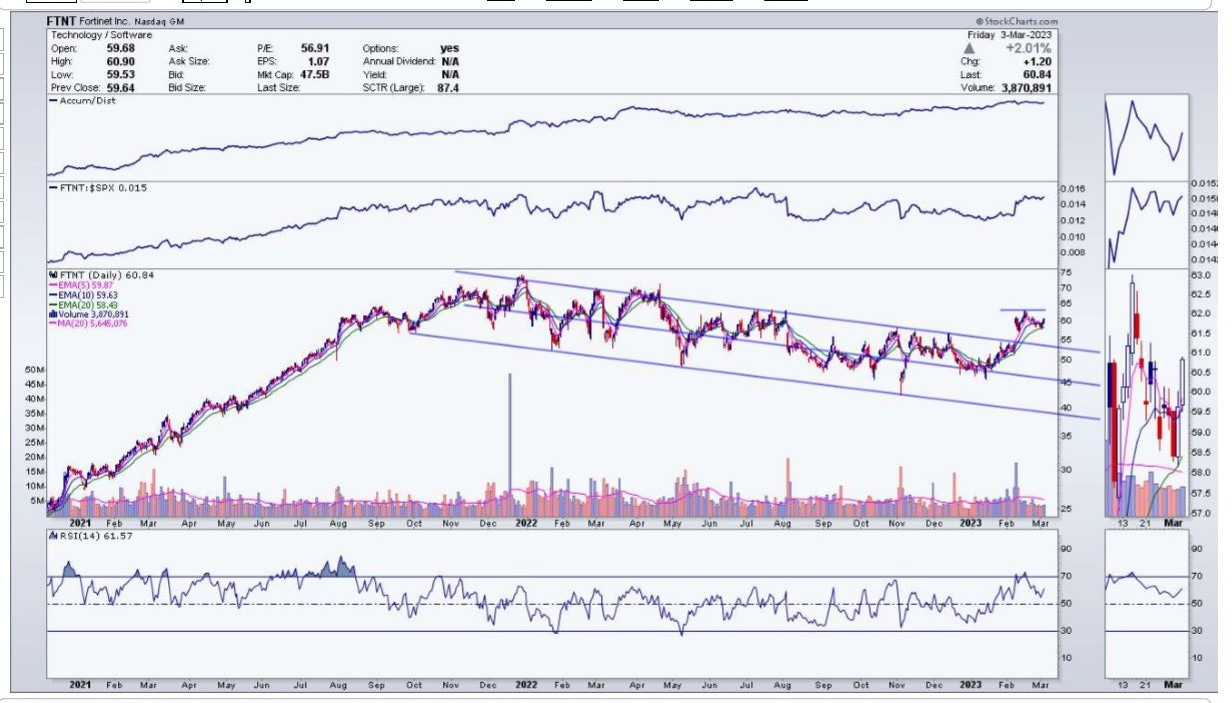Click the Volume value 3,870,891 in the header
The image size is (1232, 703).
click(x=1027, y=87)
